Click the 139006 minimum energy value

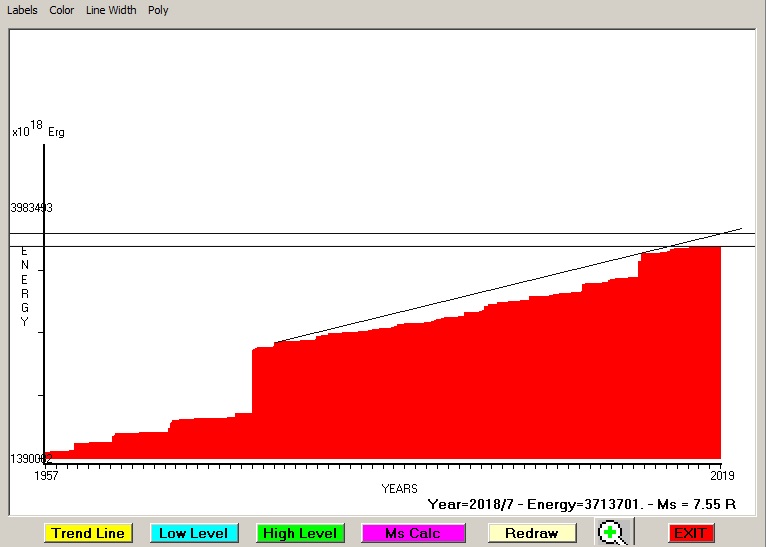point(28,458)
